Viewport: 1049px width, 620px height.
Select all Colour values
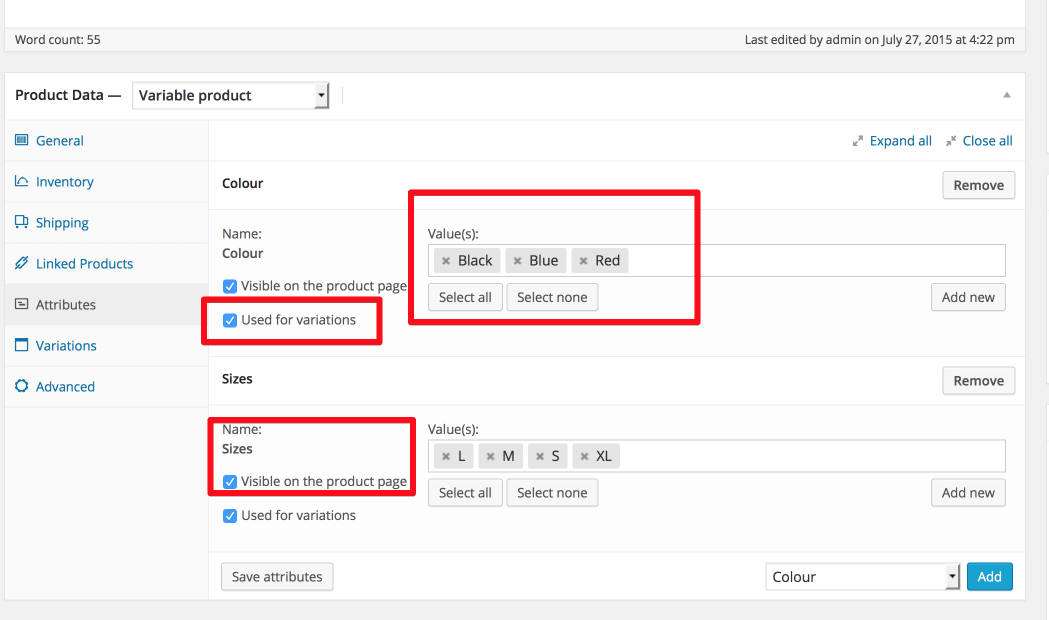pos(465,297)
